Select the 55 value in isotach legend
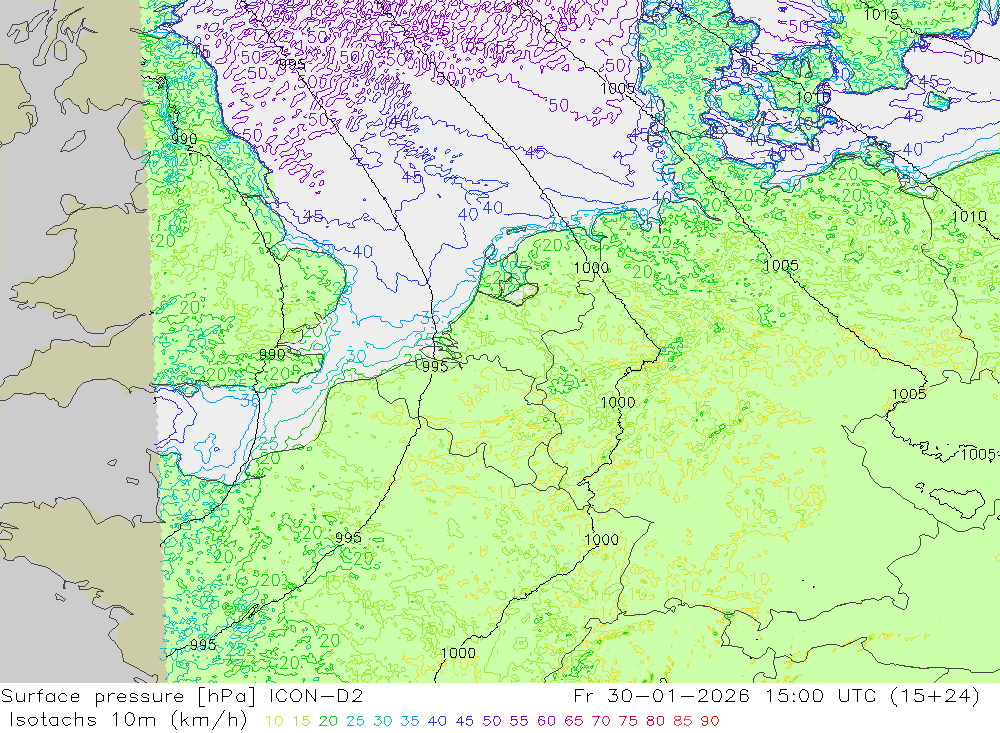The height and width of the screenshot is (733, 1000). [x=518, y=721]
